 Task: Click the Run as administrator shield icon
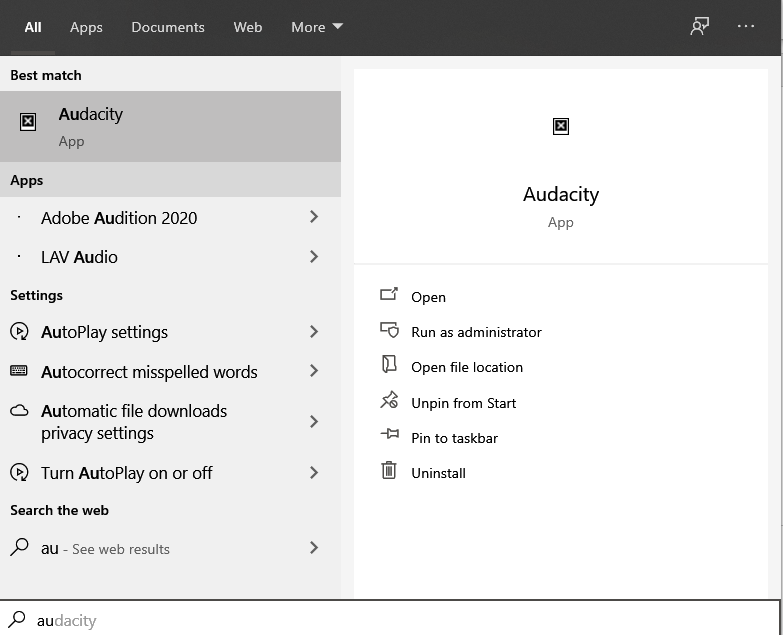[x=390, y=329]
